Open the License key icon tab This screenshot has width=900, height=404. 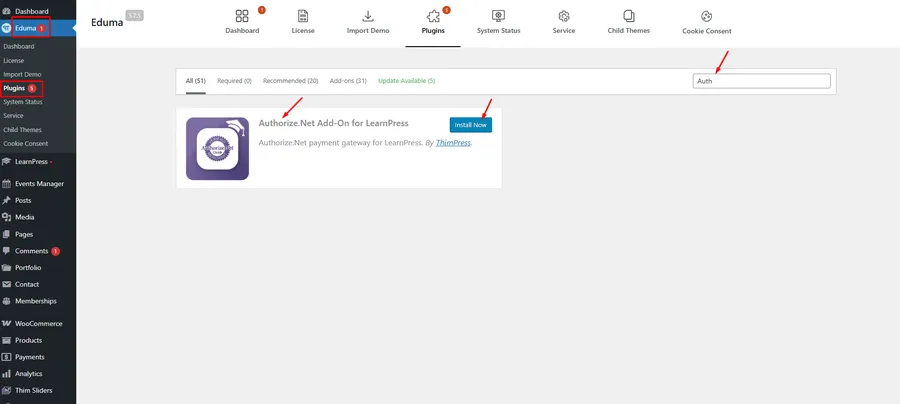(303, 17)
